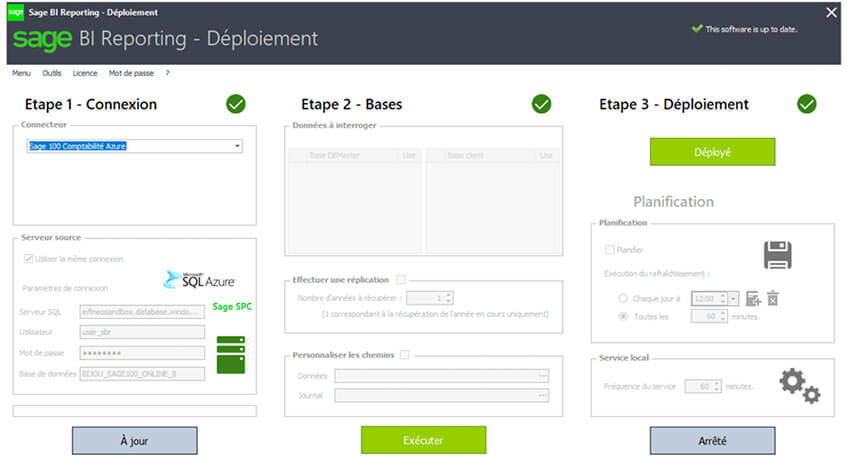The width and height of the screenshot is (847, 459).
Task: Click the add schedule icon
Action: tap(753, 298)
